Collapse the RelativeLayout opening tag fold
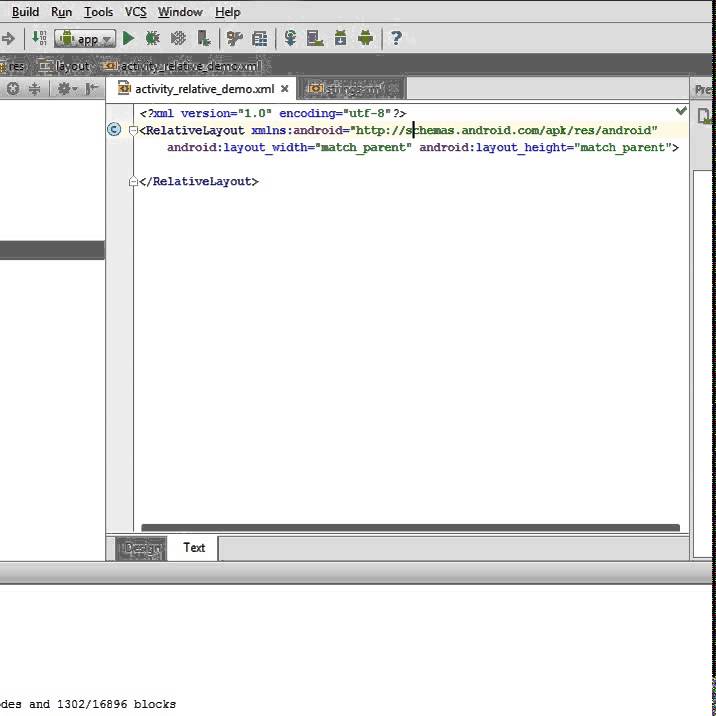Image resolution: width=716 pixels, height=716 pixels. tap(133, 131)
